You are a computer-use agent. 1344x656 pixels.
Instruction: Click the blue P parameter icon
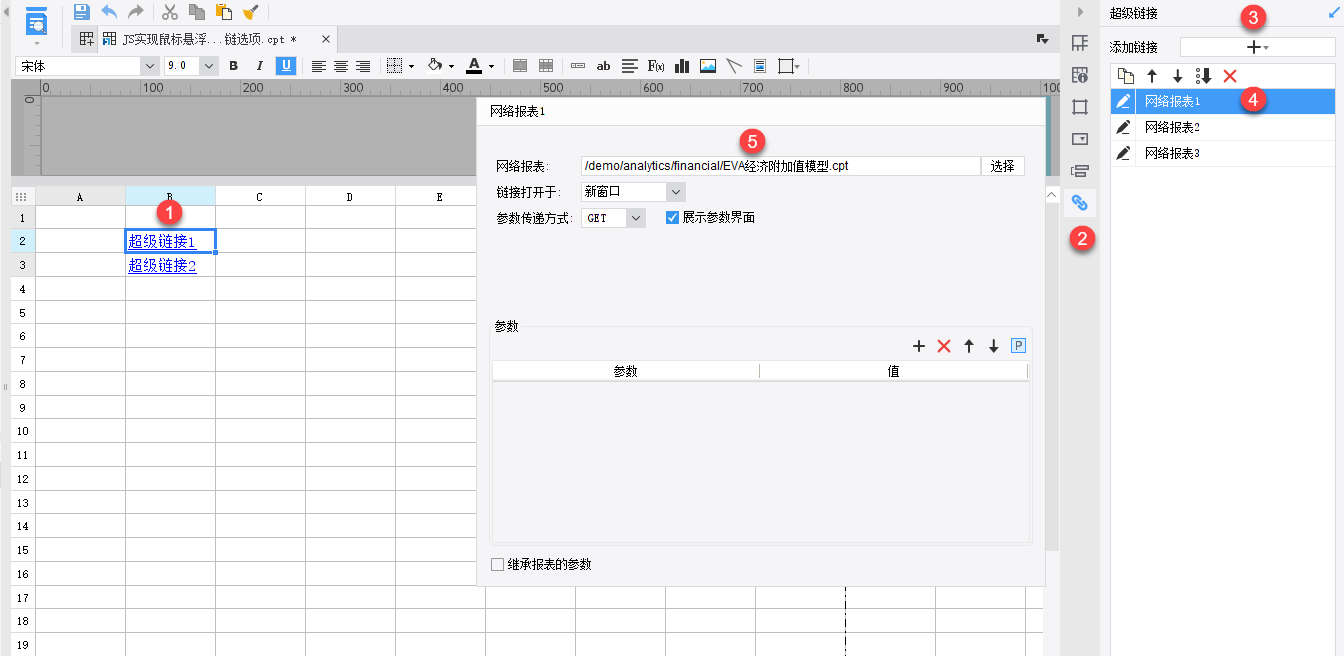[1018, 346]
